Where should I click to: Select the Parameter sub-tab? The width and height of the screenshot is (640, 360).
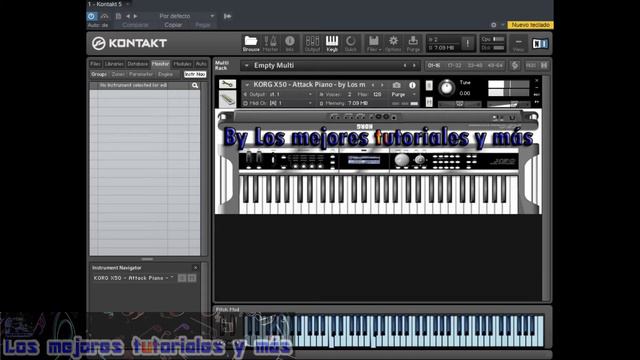pos(141,74)
